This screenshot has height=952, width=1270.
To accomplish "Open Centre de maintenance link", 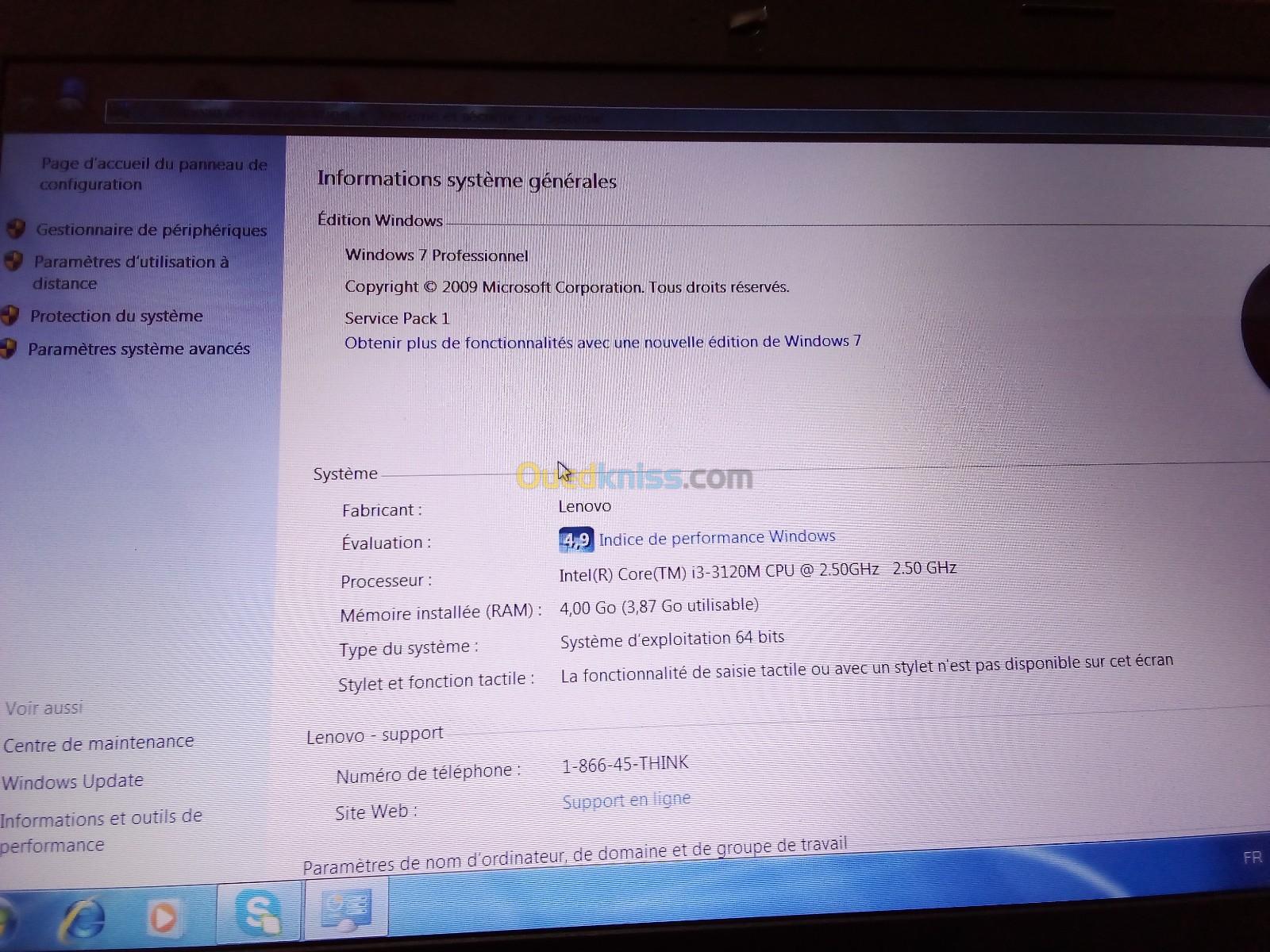I will pos(98,743).
